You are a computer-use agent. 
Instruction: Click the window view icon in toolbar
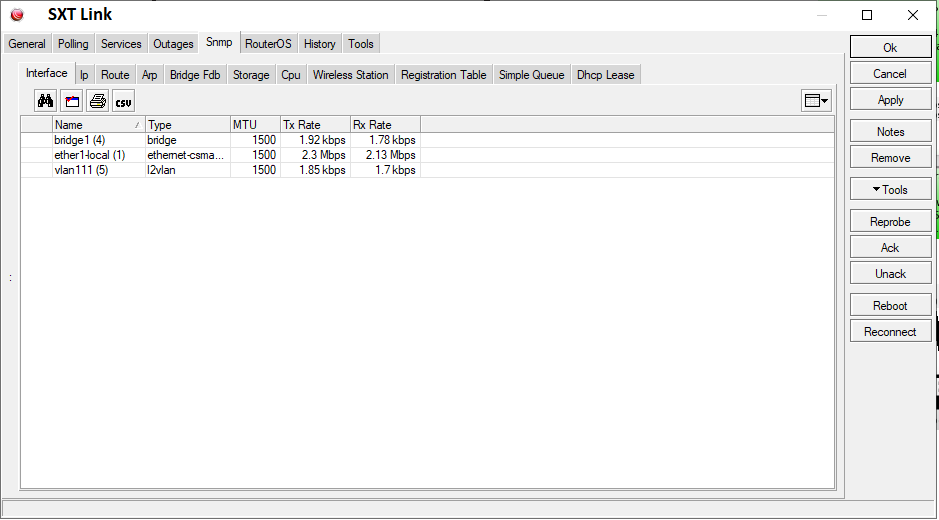coord(72,101)
